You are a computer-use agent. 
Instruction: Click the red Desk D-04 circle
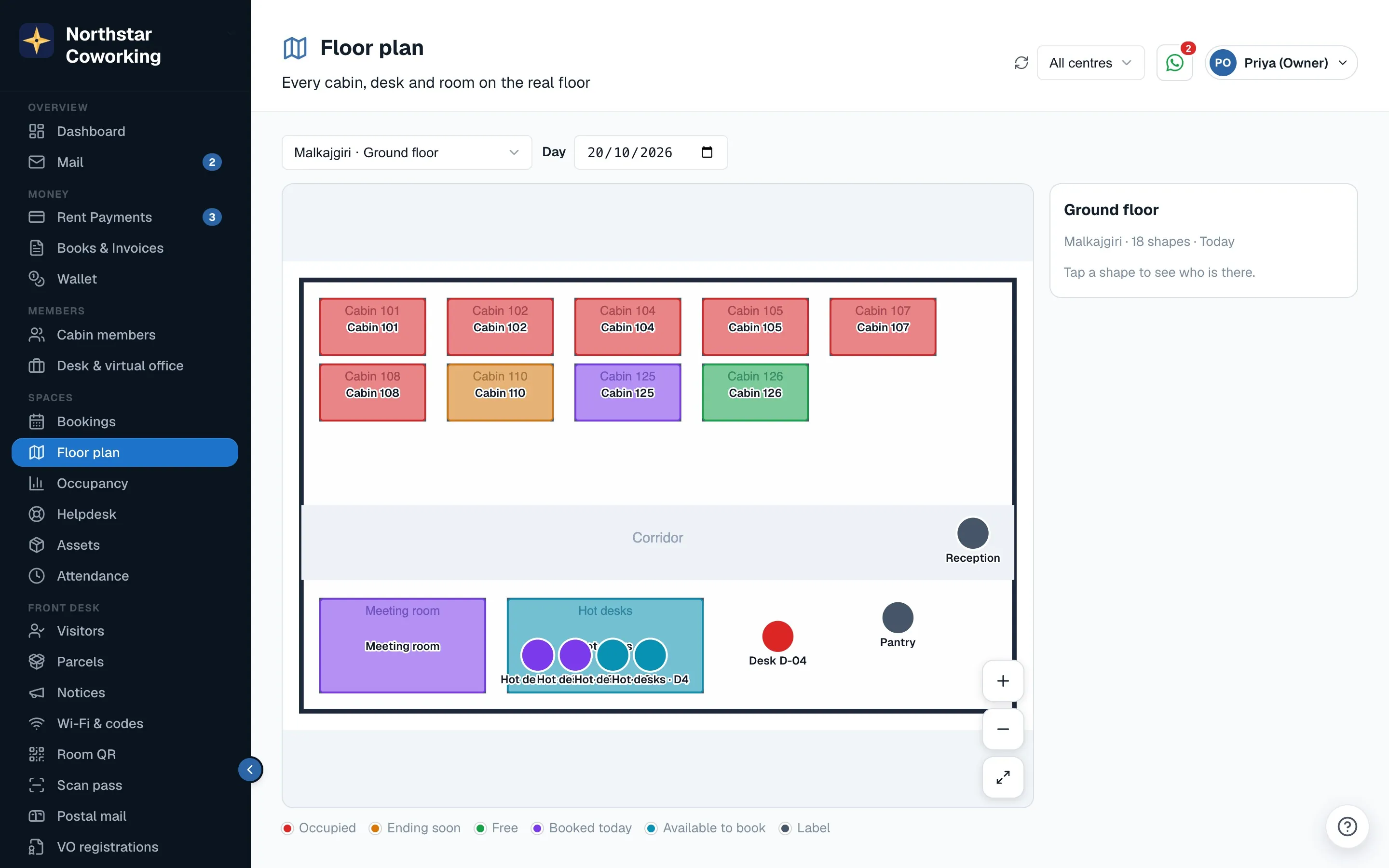pyautogui.click(x=778, y=636)
